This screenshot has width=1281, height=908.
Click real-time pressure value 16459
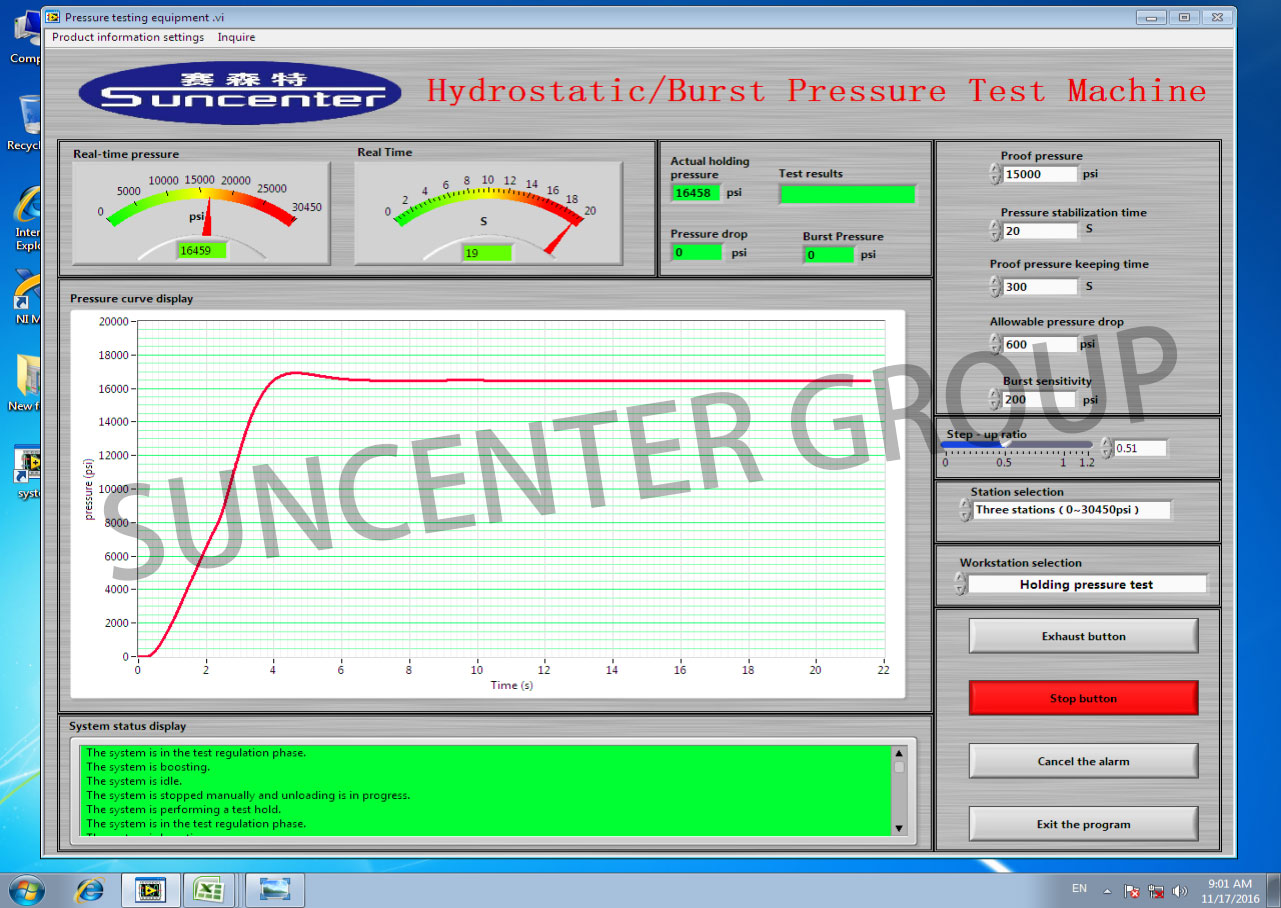[201, 251]
